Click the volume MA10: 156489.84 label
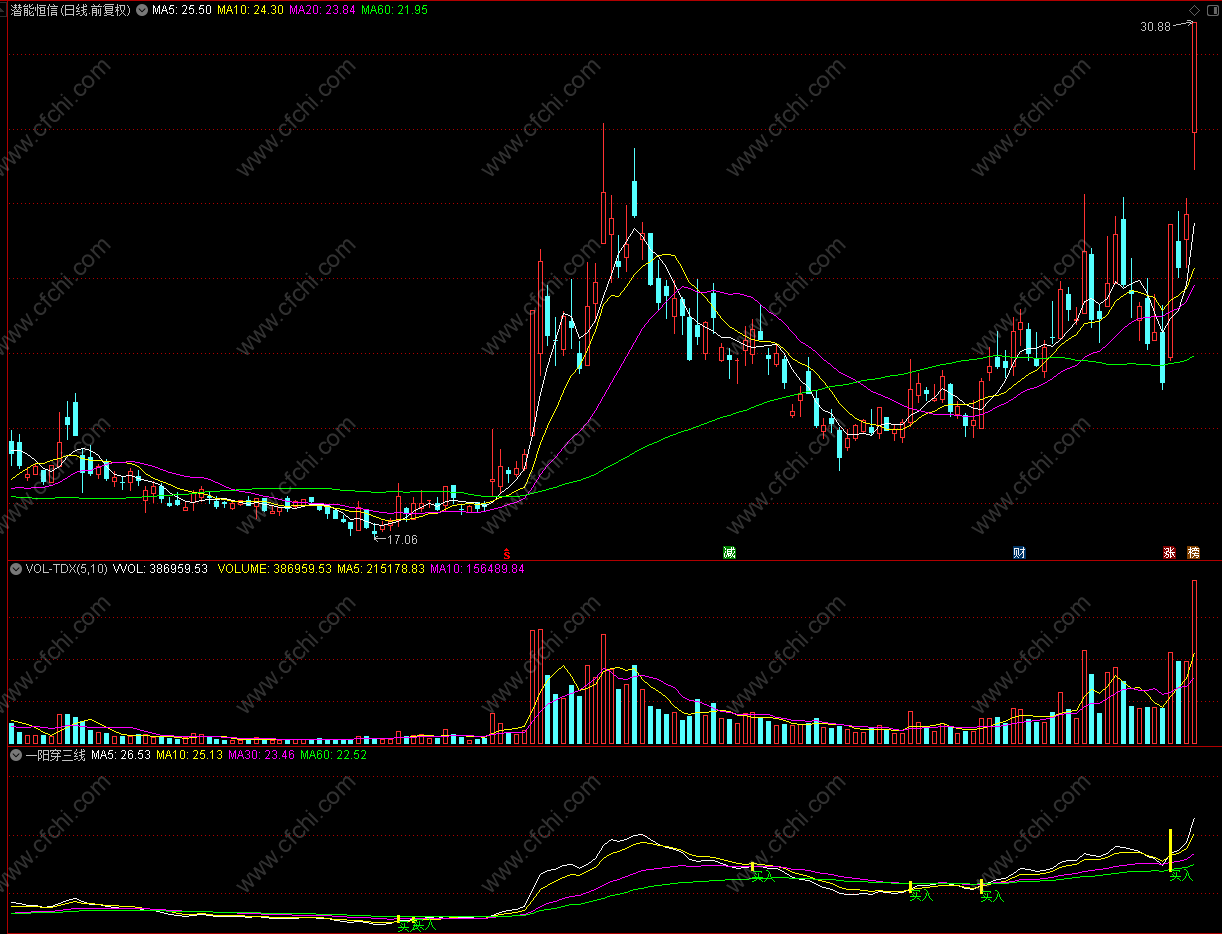 coord(477,569)
